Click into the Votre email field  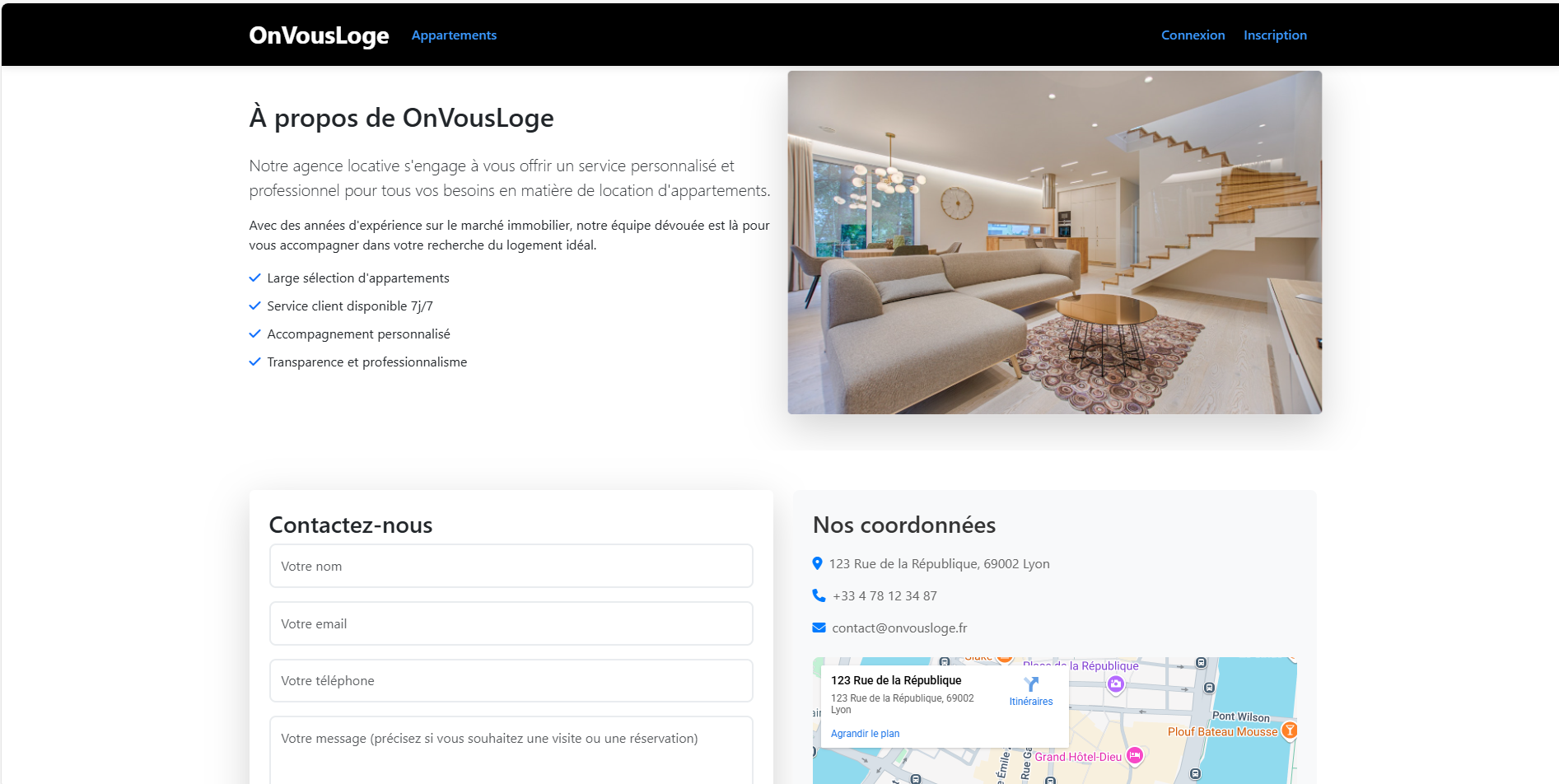point(511,623)
